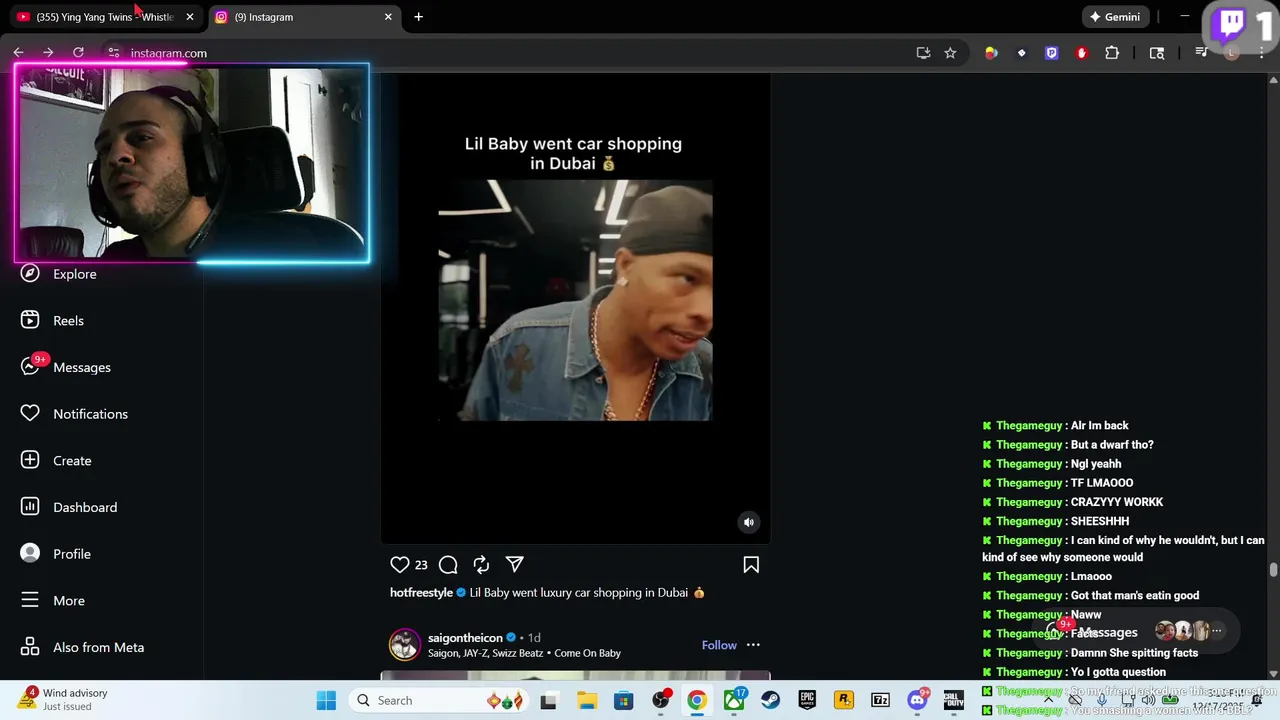Click the taskbar Search box

point(437,700)
